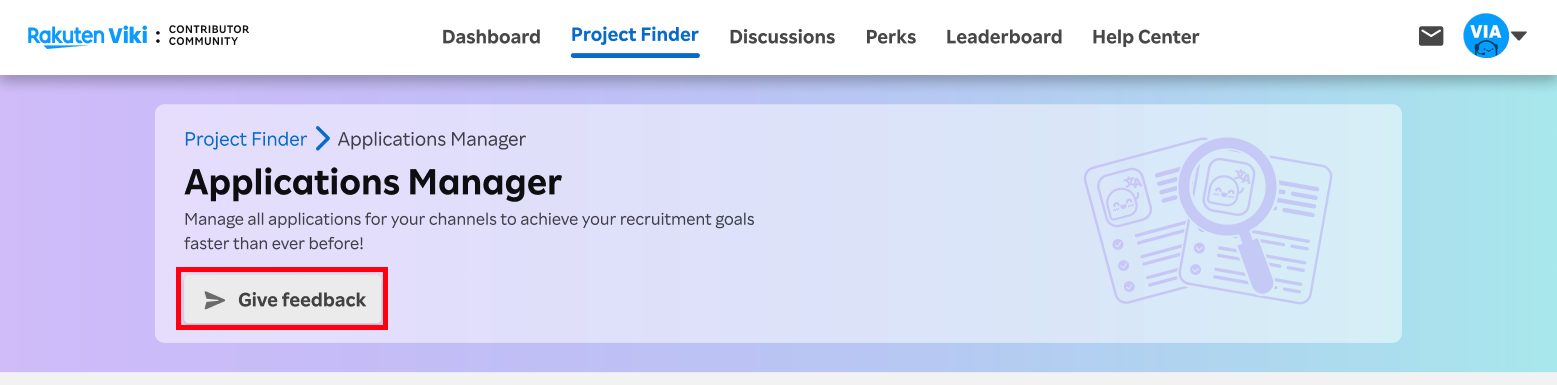Select the Project Finder tab
This screenshot has height=385, width=1557.
click(x=635, y=35)
